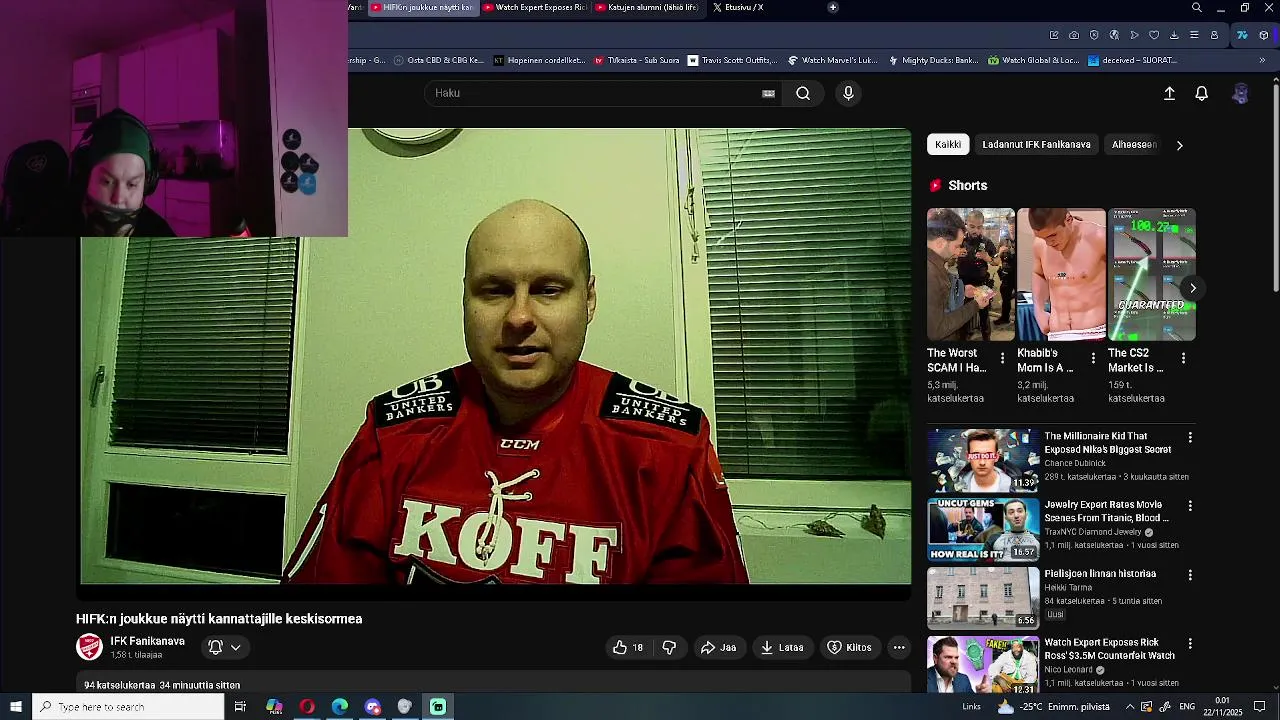The height and width of the screenshot is (720, 1280).
Task: Open options for Khabib's Mom short
Action: [x=1093, y=358]
